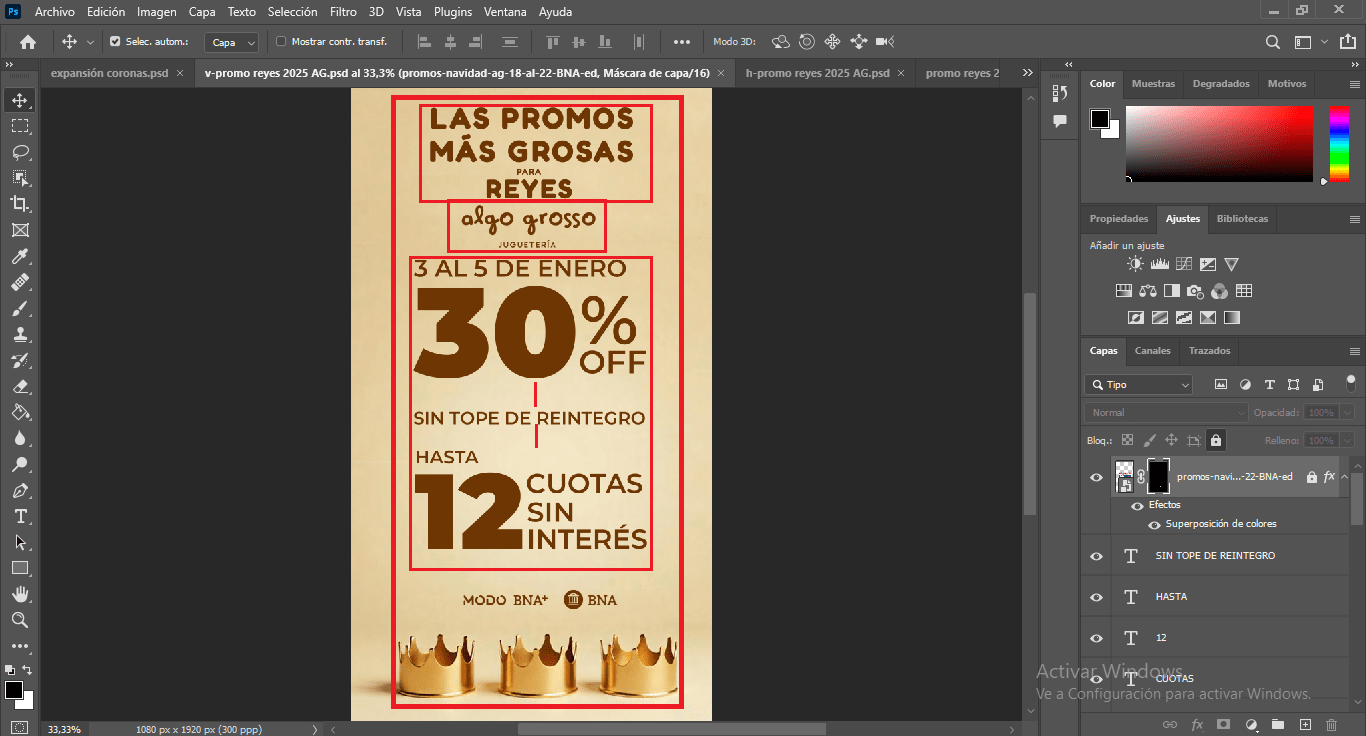Select the Path Selection tool
This screenshot has height=736, width=1366.
click(20, 543)
